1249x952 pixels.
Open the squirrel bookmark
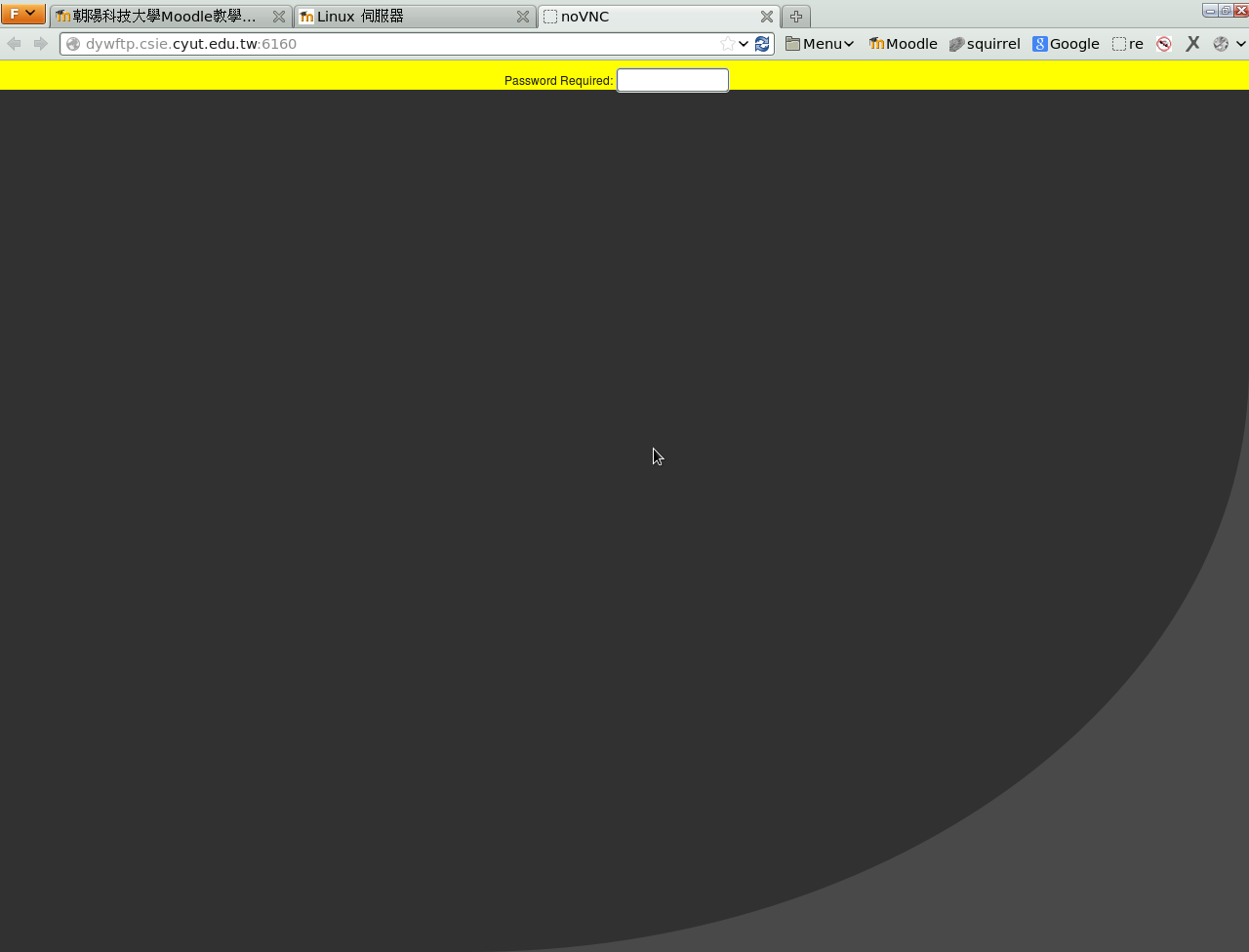985,44
